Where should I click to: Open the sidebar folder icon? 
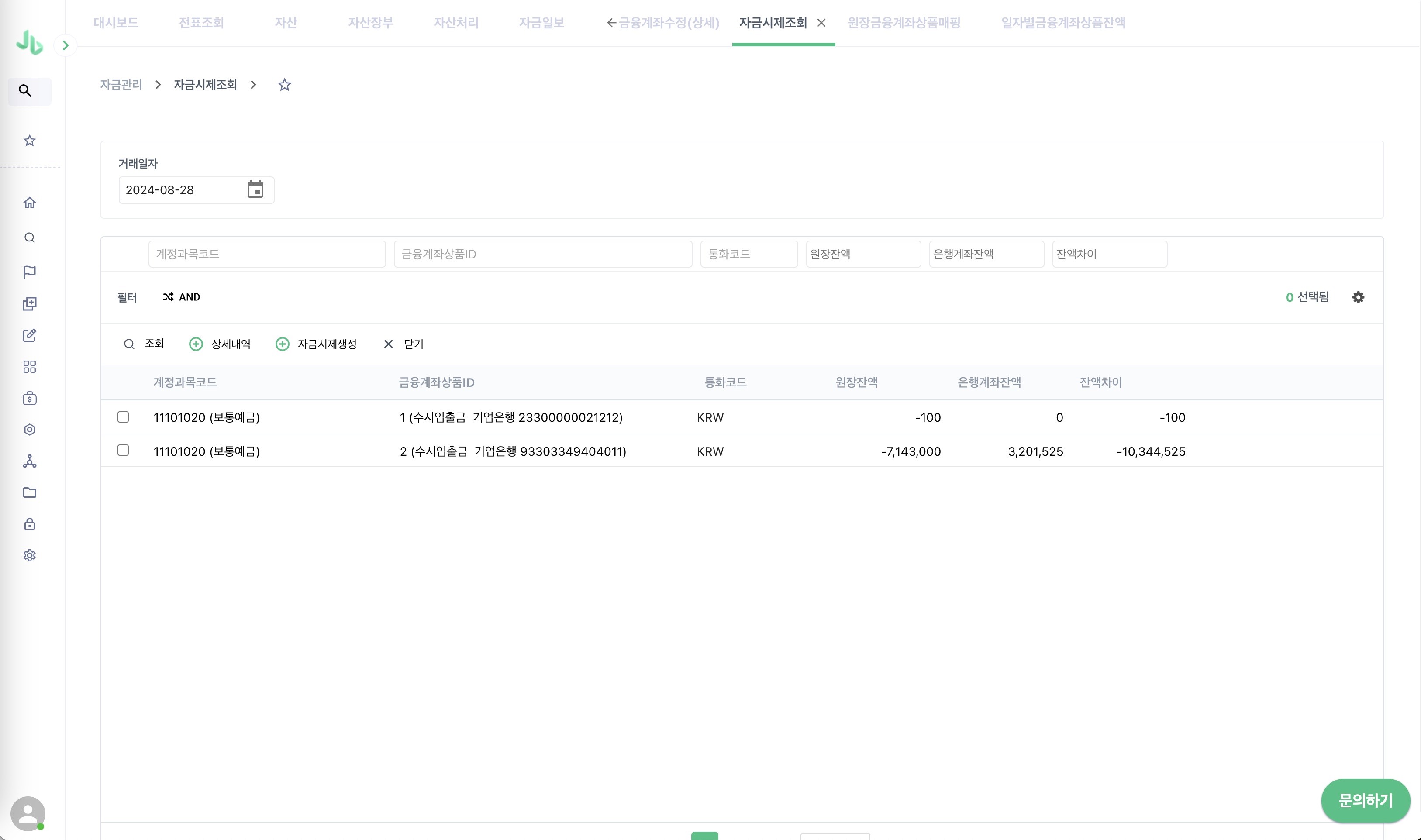(x=29, y=492)
